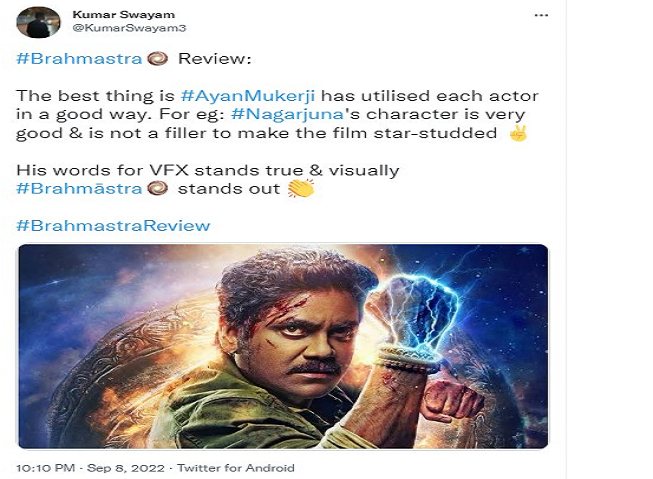Click Kumar Swayam's profile avatar

pos(38,22)
